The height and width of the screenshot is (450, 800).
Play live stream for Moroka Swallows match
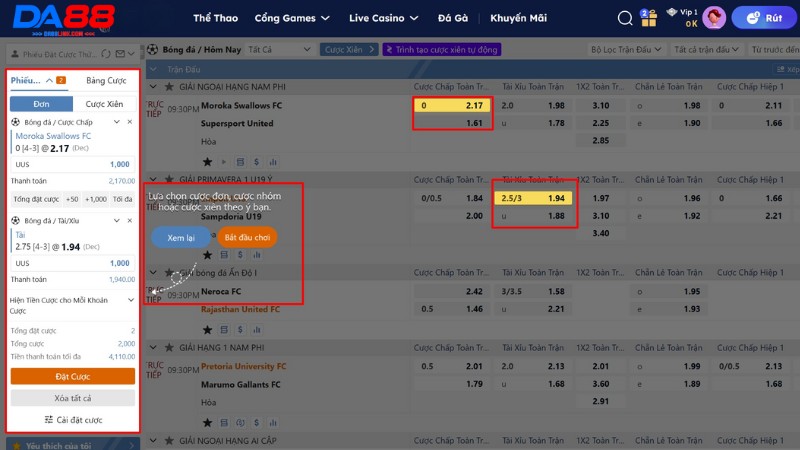coord(223,162)
